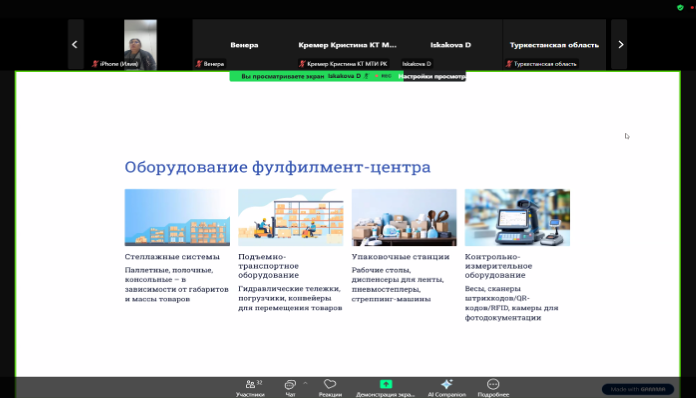Open AI Companion
Screen dimensions: 696x398
[447, 388]
